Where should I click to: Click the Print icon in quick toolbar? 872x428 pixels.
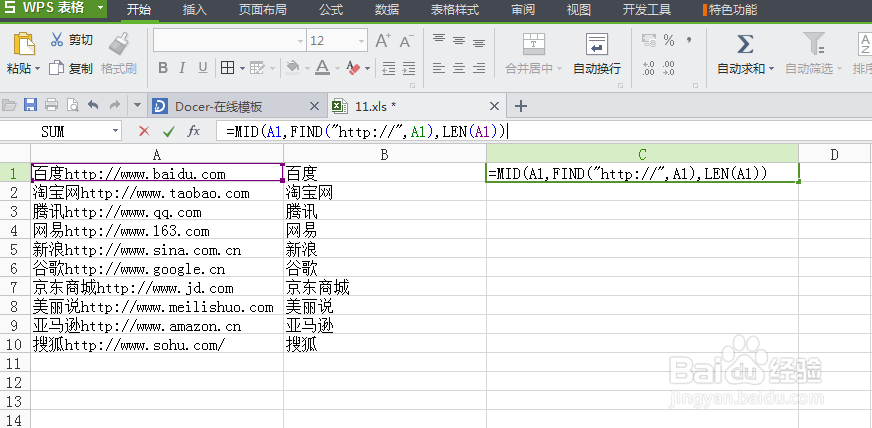52,105
